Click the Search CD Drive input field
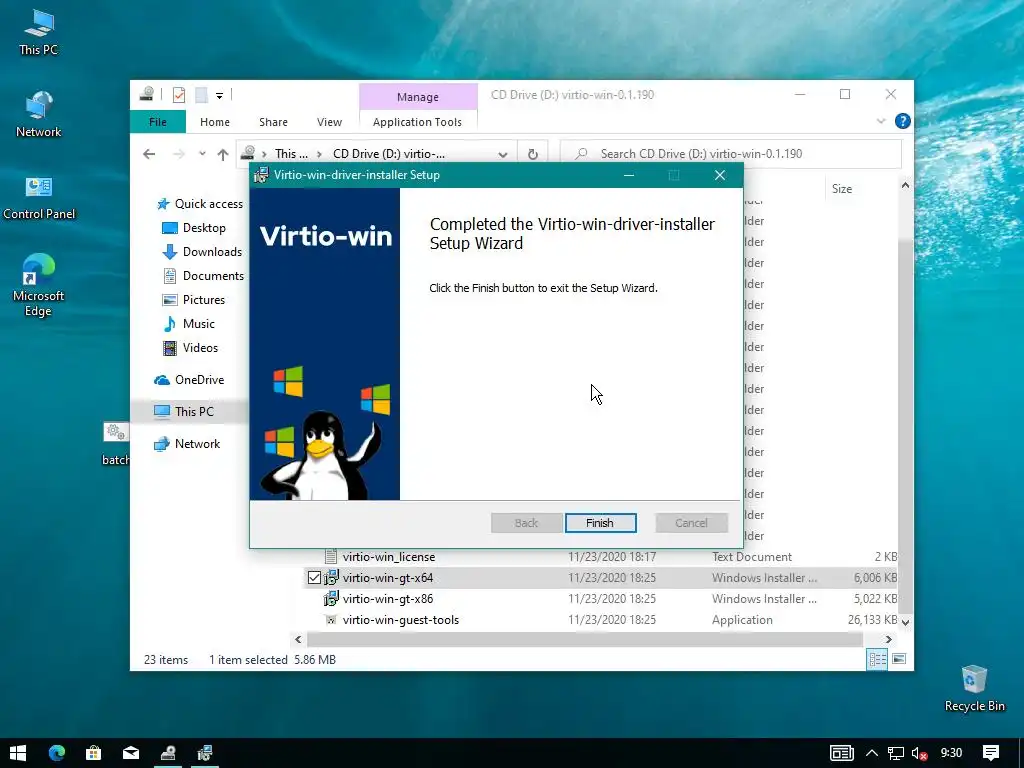This screenshot has height=768, width=1024. (x=731, y=154)
